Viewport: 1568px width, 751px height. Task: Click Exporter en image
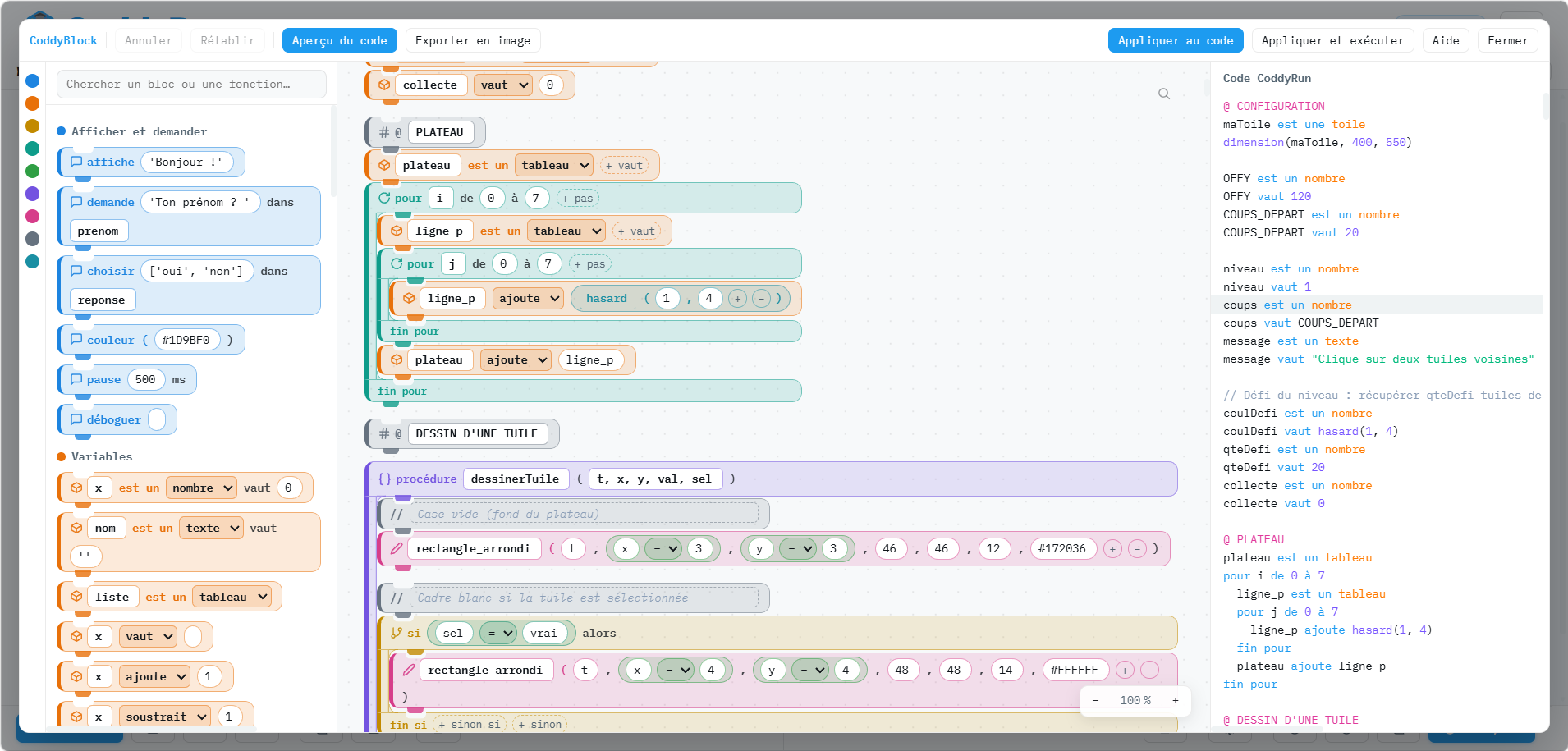[473, 40]
